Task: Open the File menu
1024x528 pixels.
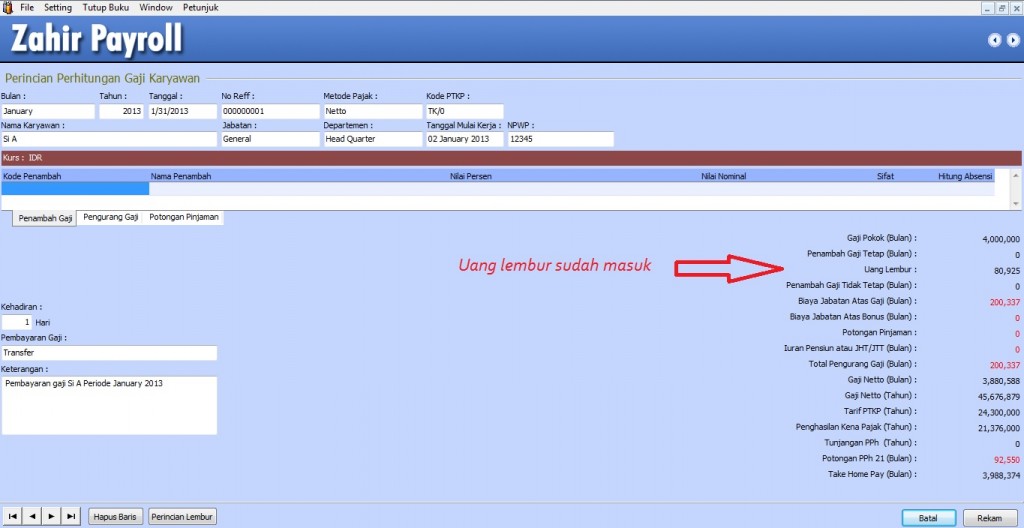Action: coord(27,7)
